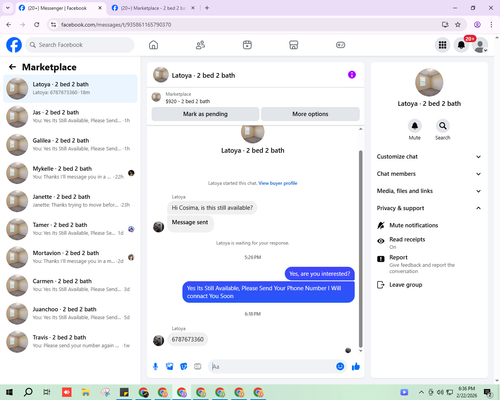The height and width of the screenshot is (400, 500).
Task: Open View buyer profile link
Action: click(278, 183)
